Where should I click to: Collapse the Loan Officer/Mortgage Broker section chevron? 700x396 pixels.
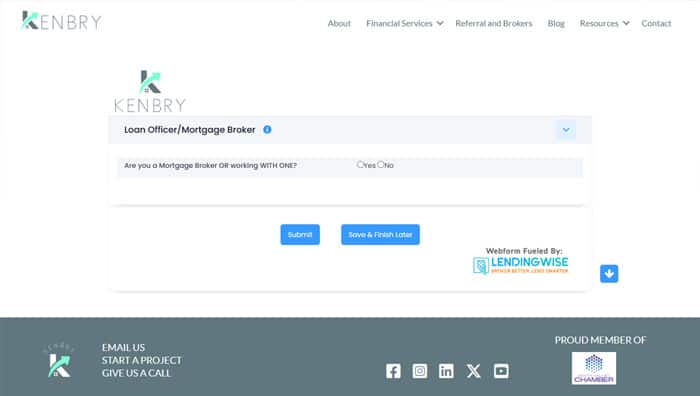566,130
